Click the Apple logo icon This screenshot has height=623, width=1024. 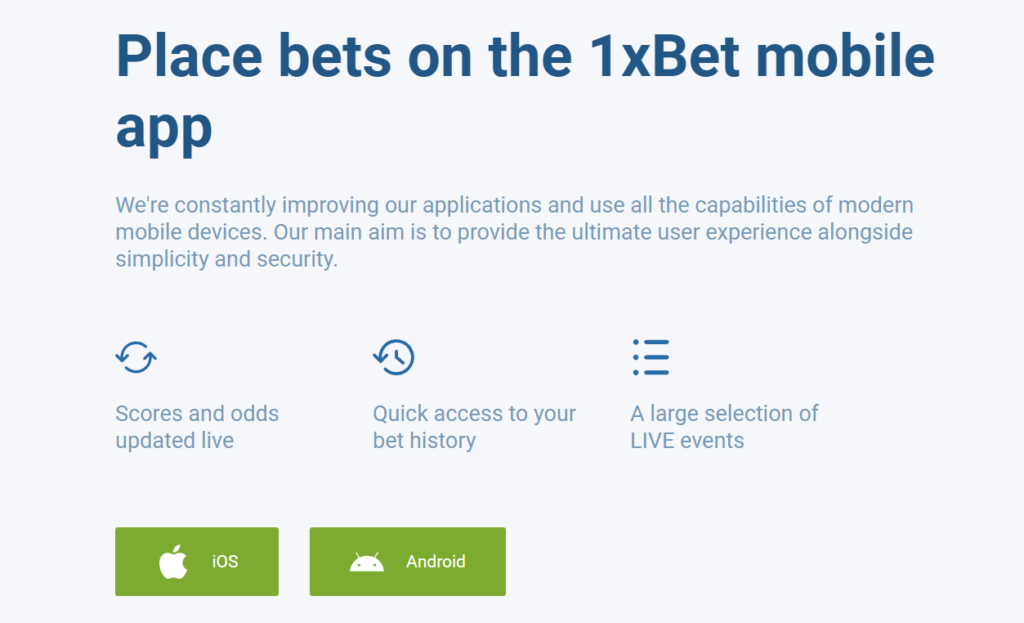[174, 562]
